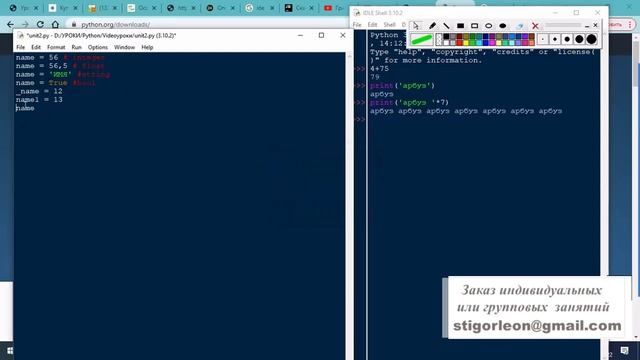Open Options menu in editor
The width and height of the screenshot is (640, 360).
98,47
